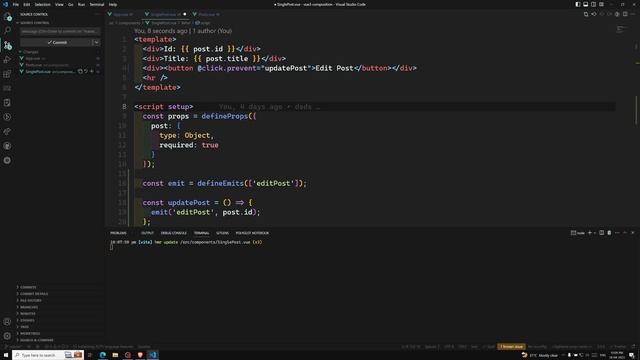Click the editor minimap
The image size is (640, 360).
click(x=622, y=29)
